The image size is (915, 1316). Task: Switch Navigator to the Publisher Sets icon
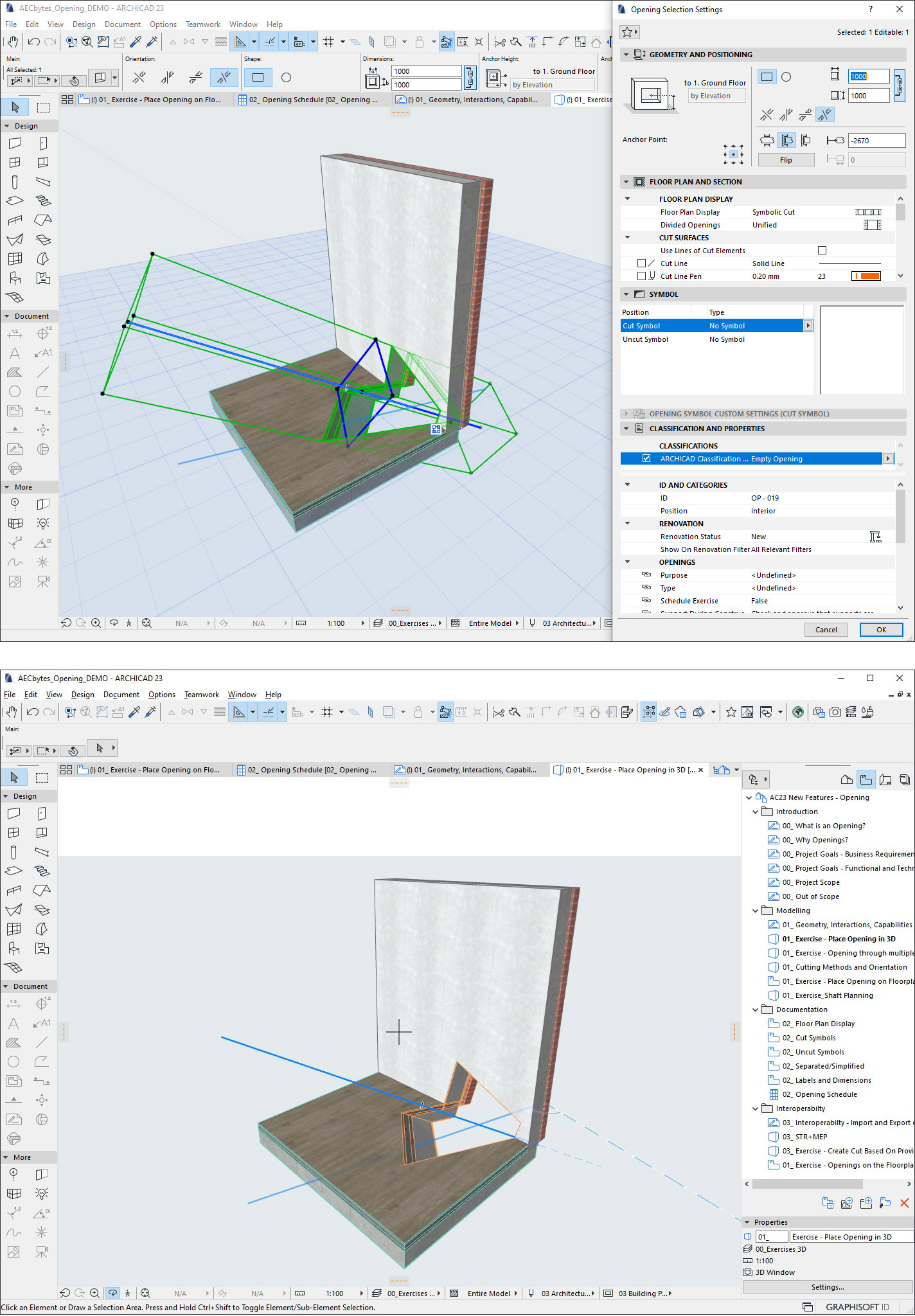tap(905, 779)
